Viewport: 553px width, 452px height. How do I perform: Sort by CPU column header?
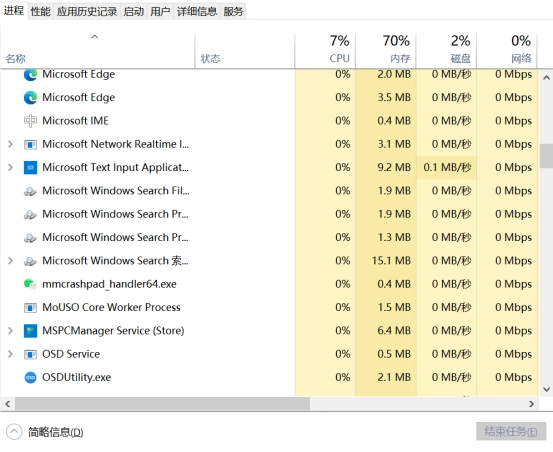(x=325, y=50)
